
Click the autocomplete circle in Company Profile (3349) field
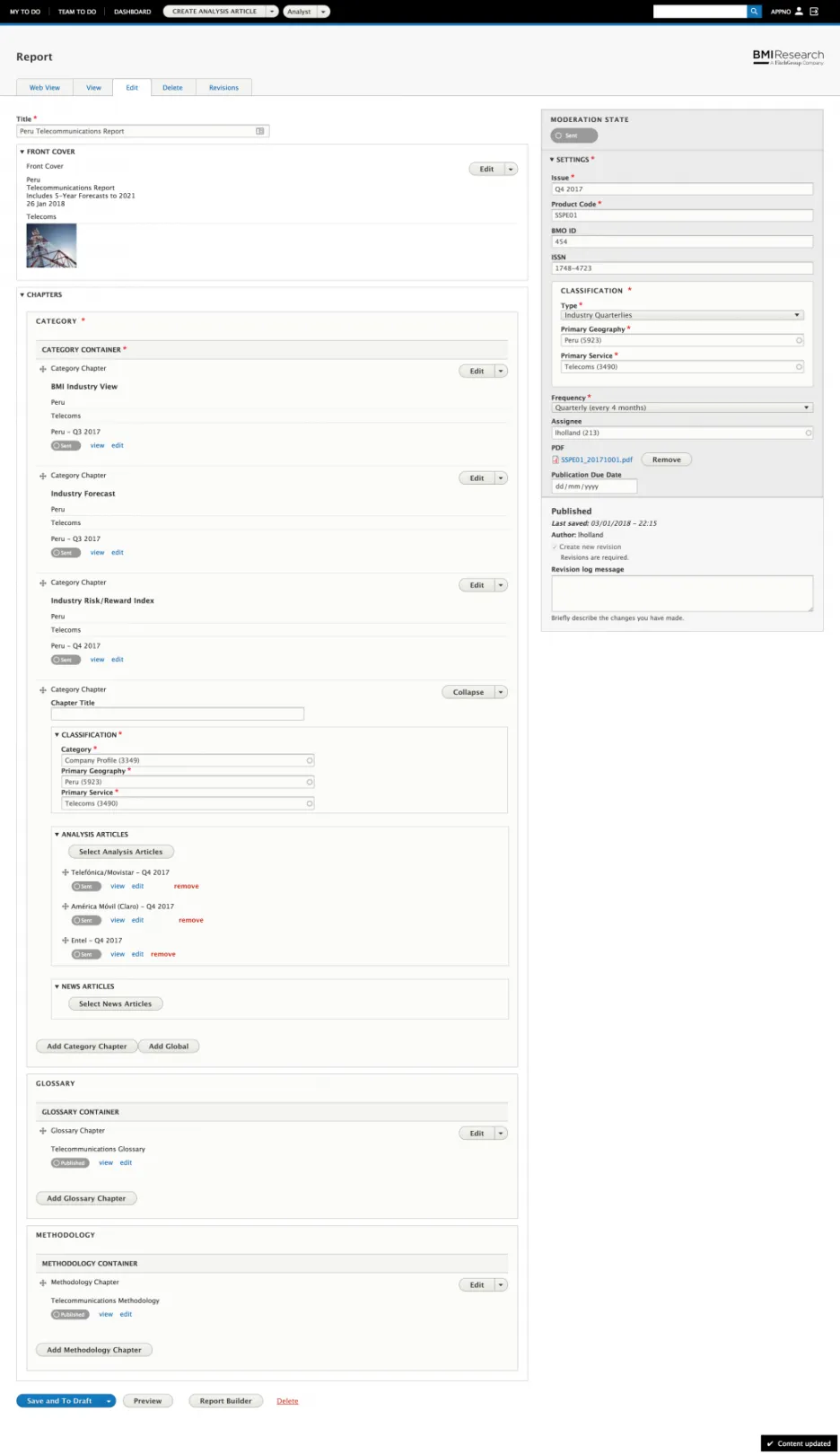[310, 760]
